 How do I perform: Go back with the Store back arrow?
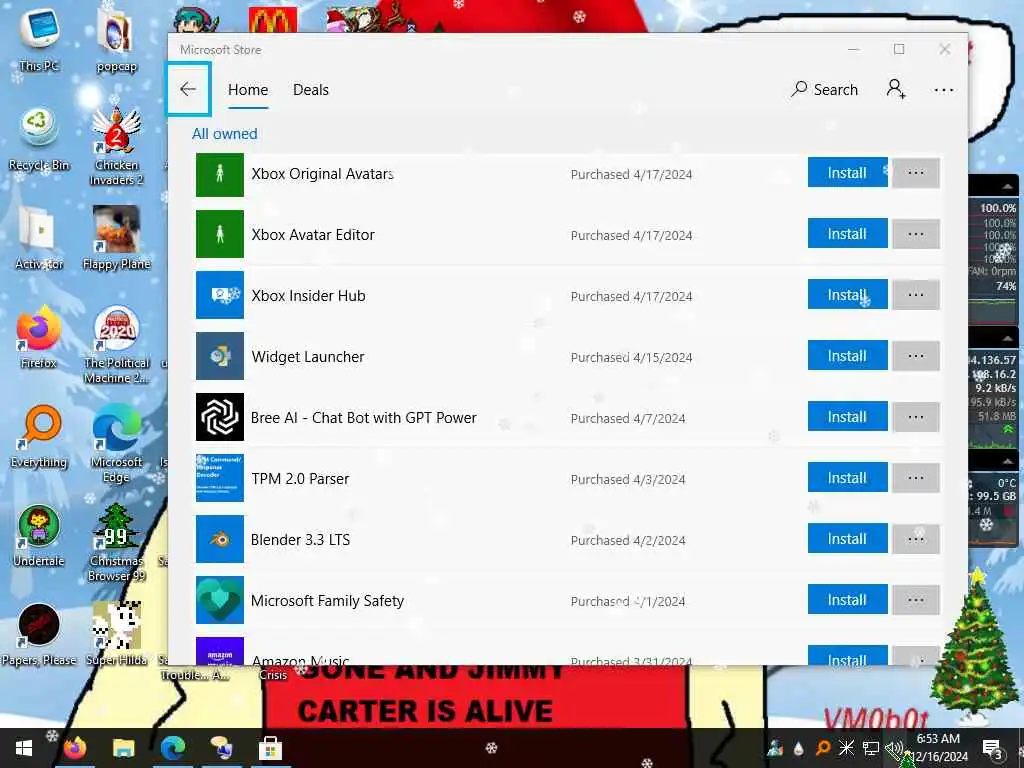click(x=188, y=89)
